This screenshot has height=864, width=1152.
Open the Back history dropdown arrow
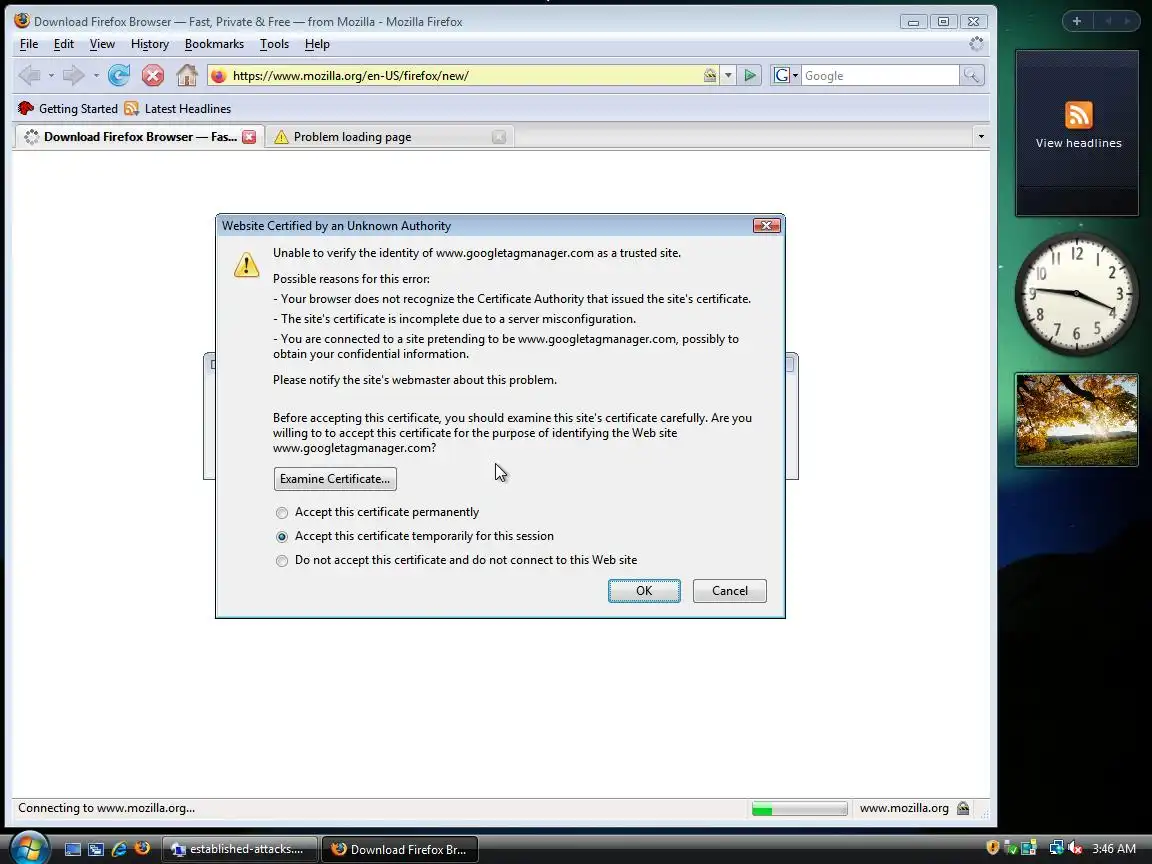pos(51,75)
